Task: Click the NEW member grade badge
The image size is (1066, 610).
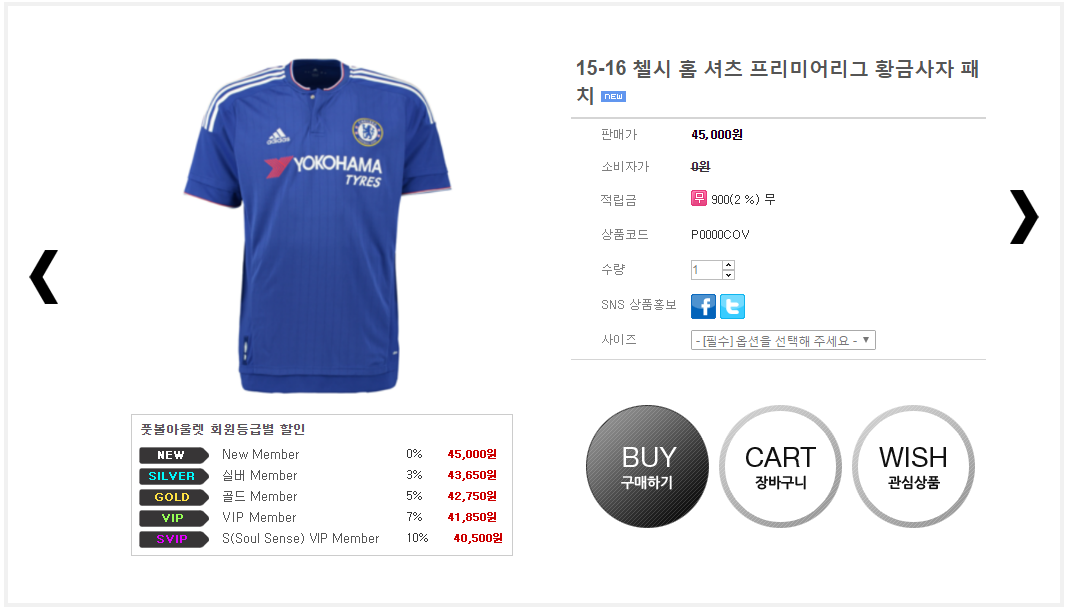Action: (x=172, y=455)
